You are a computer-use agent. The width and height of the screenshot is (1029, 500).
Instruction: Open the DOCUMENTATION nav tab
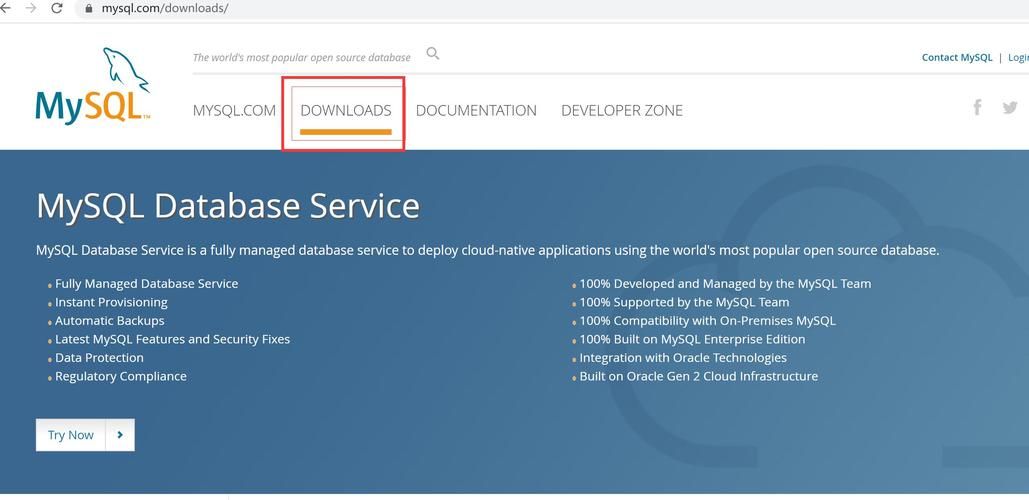click(476, 110)
